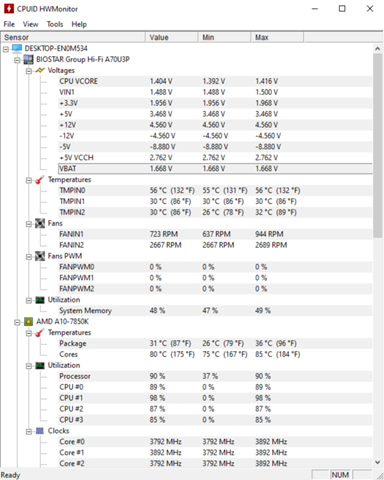The width and height of the screenshot is (384, 480).
Task: Click the Value column header
Action: pos(172,37)
